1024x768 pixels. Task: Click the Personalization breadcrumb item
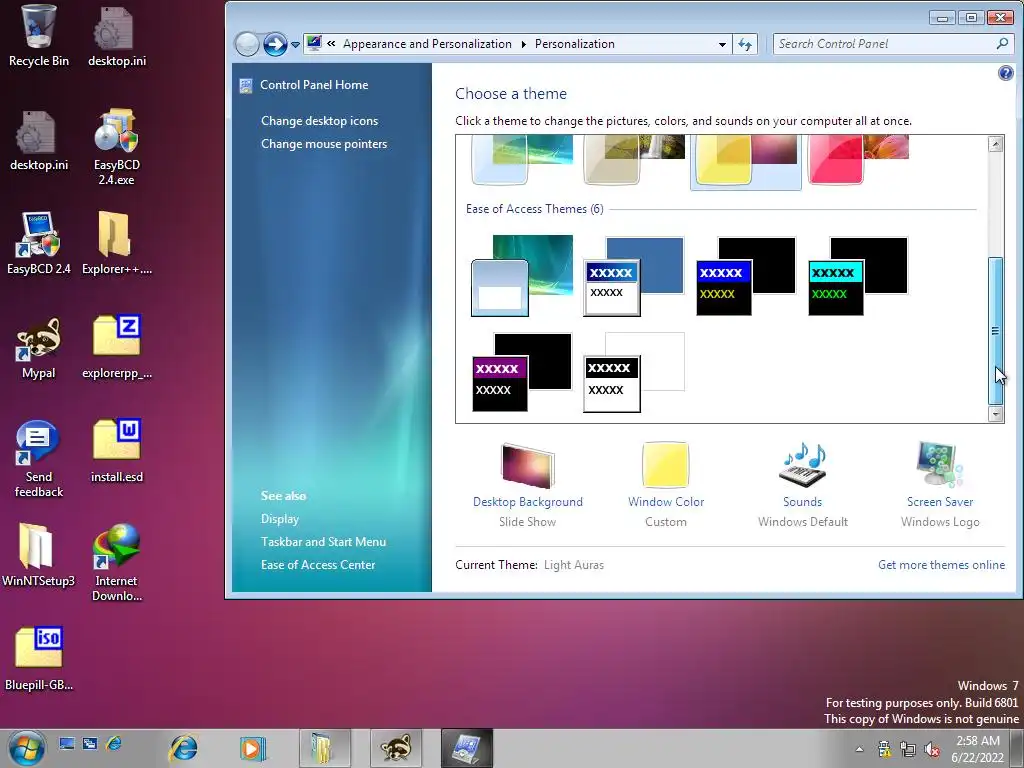pos(575,44)
